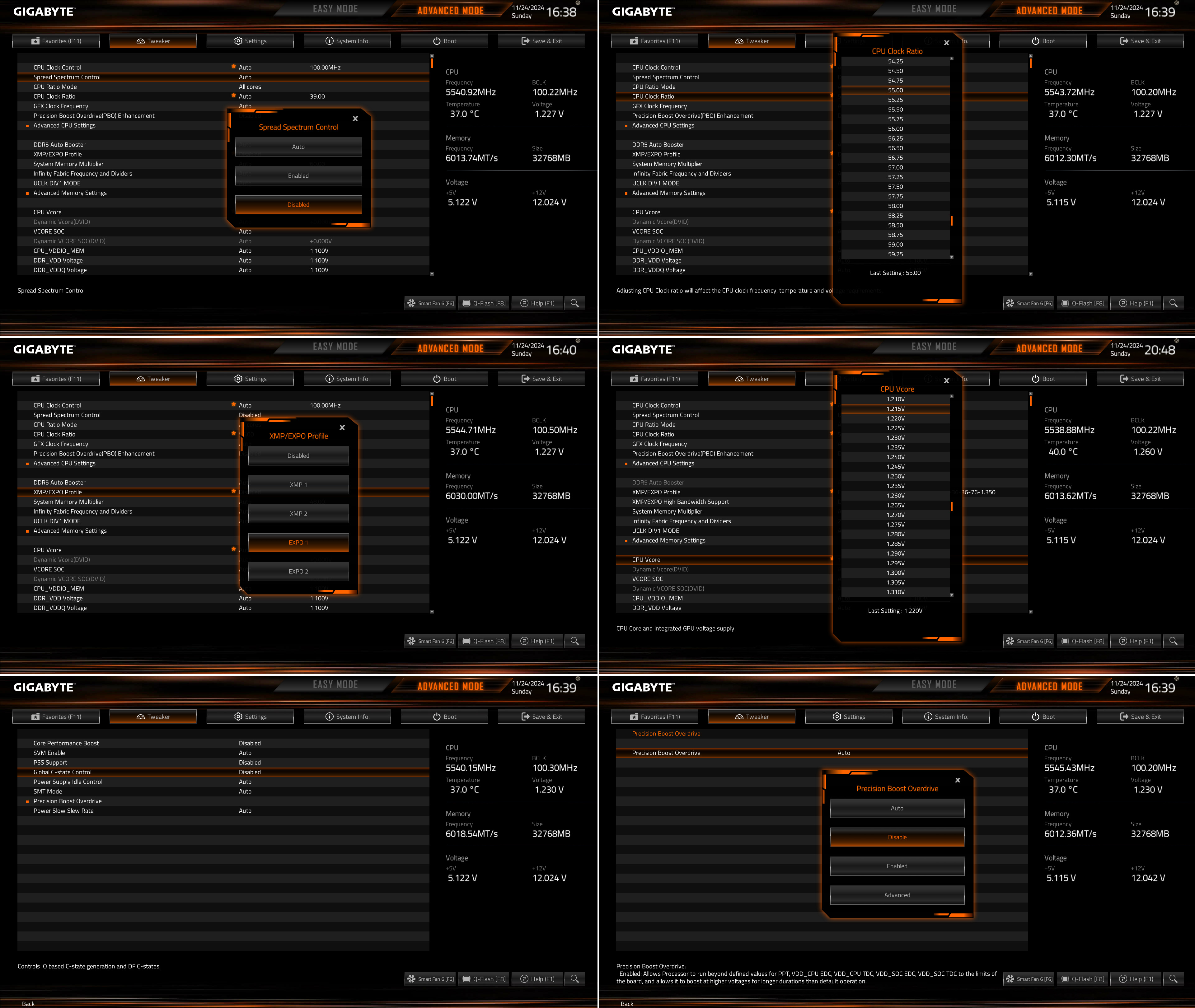1195x1008 pixels.
Task: Click Save & Exit on the 16:40 screen
Action: [x=541, y=379]
